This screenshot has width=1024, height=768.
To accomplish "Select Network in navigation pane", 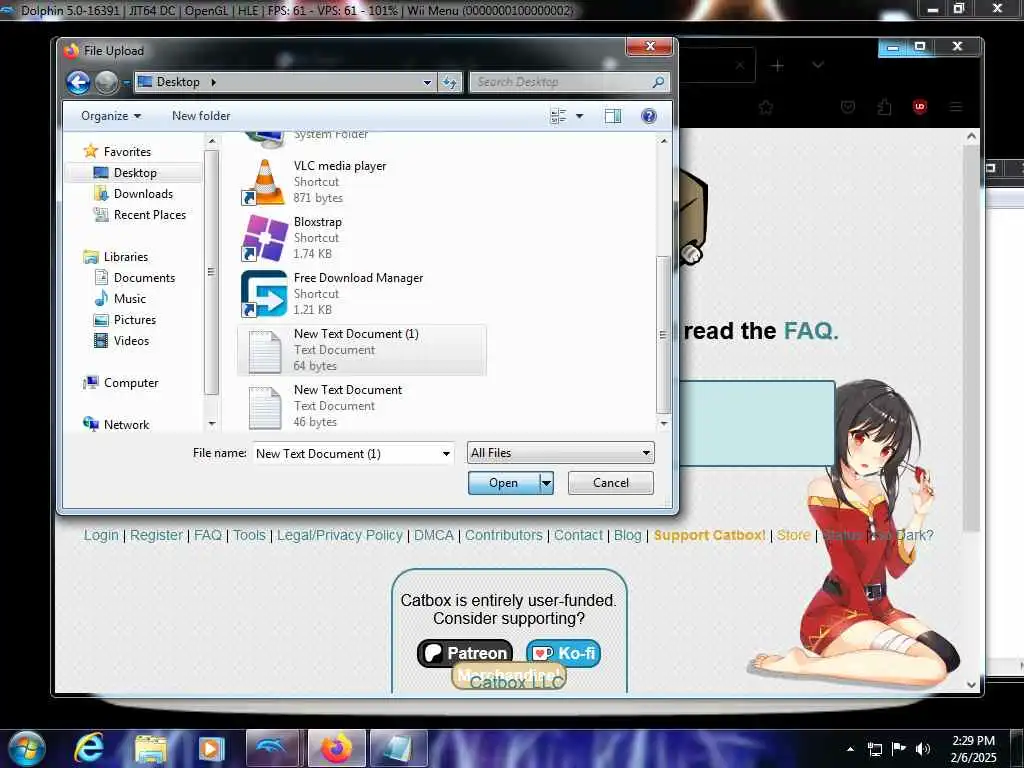I will 125,425.
